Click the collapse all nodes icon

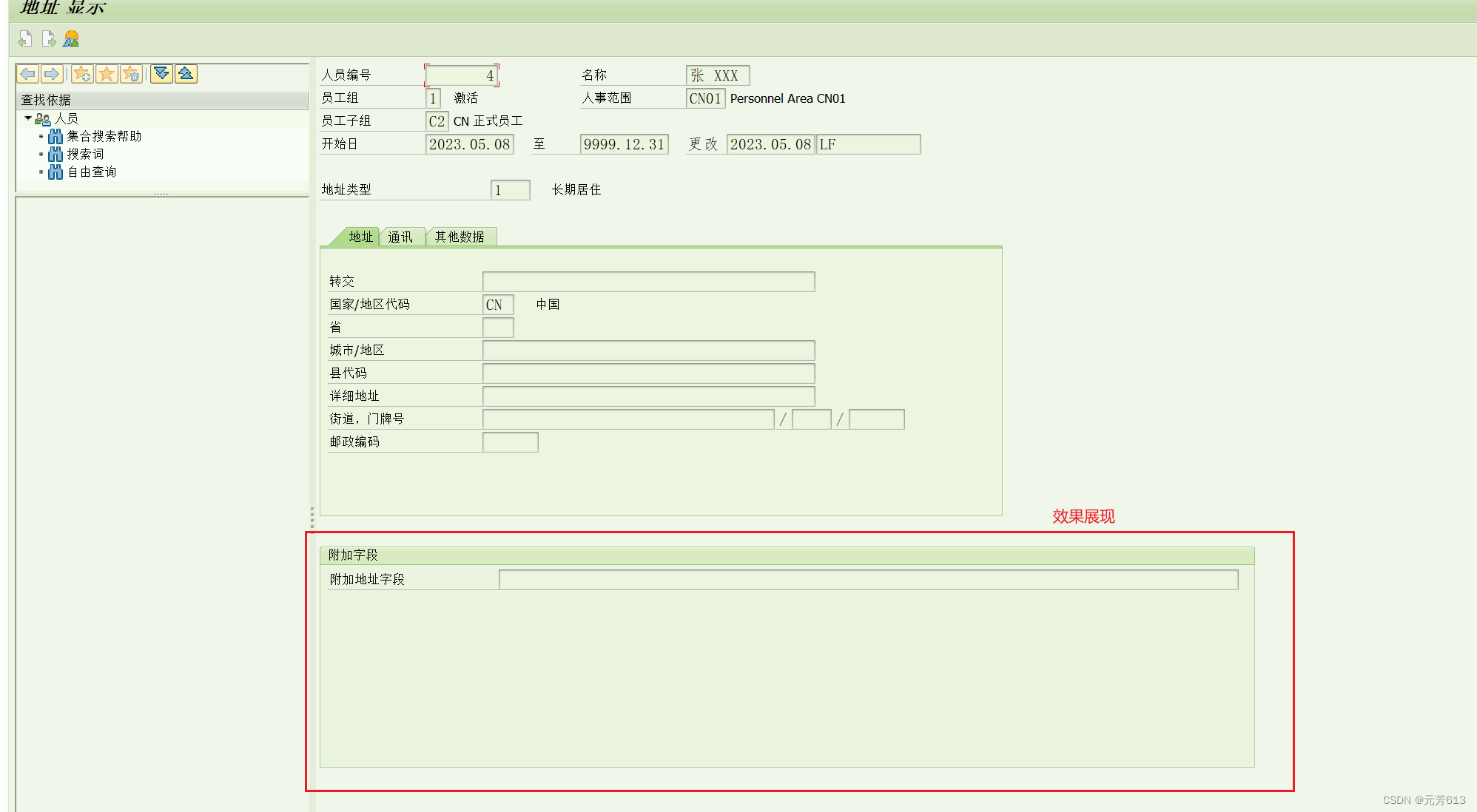tap(186, 74)
